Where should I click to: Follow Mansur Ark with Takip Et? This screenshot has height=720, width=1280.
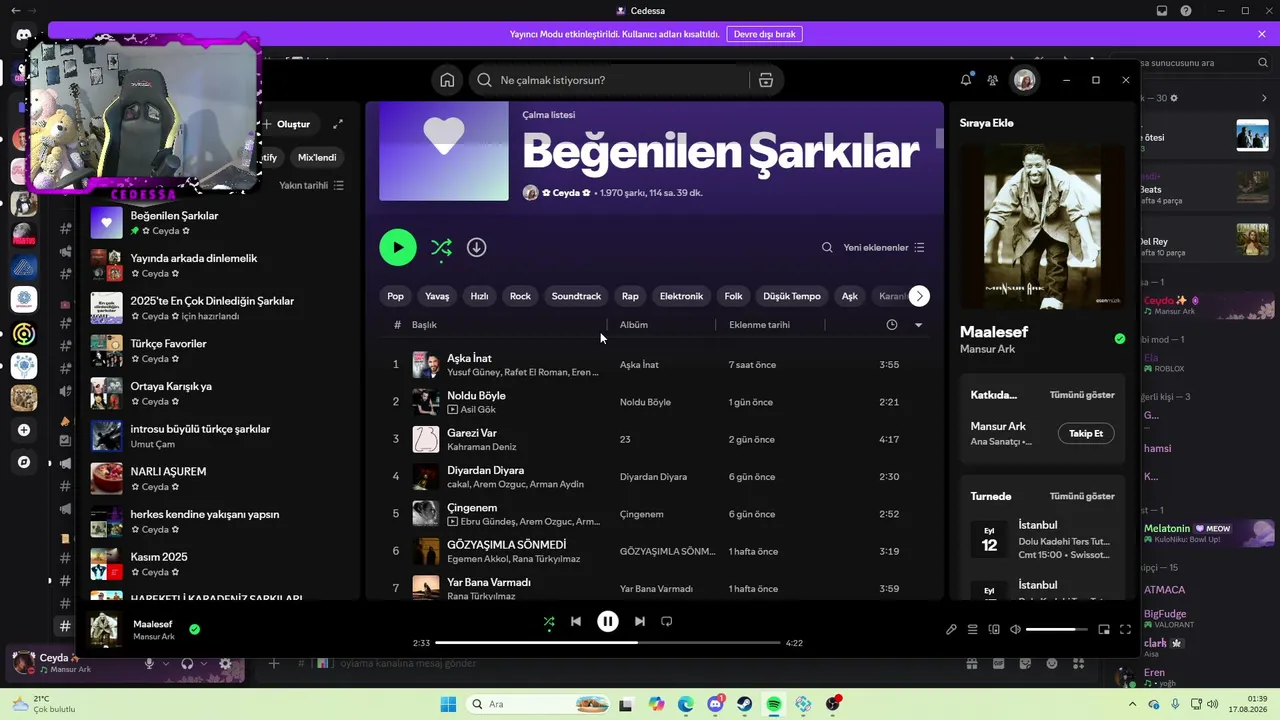1086,433
